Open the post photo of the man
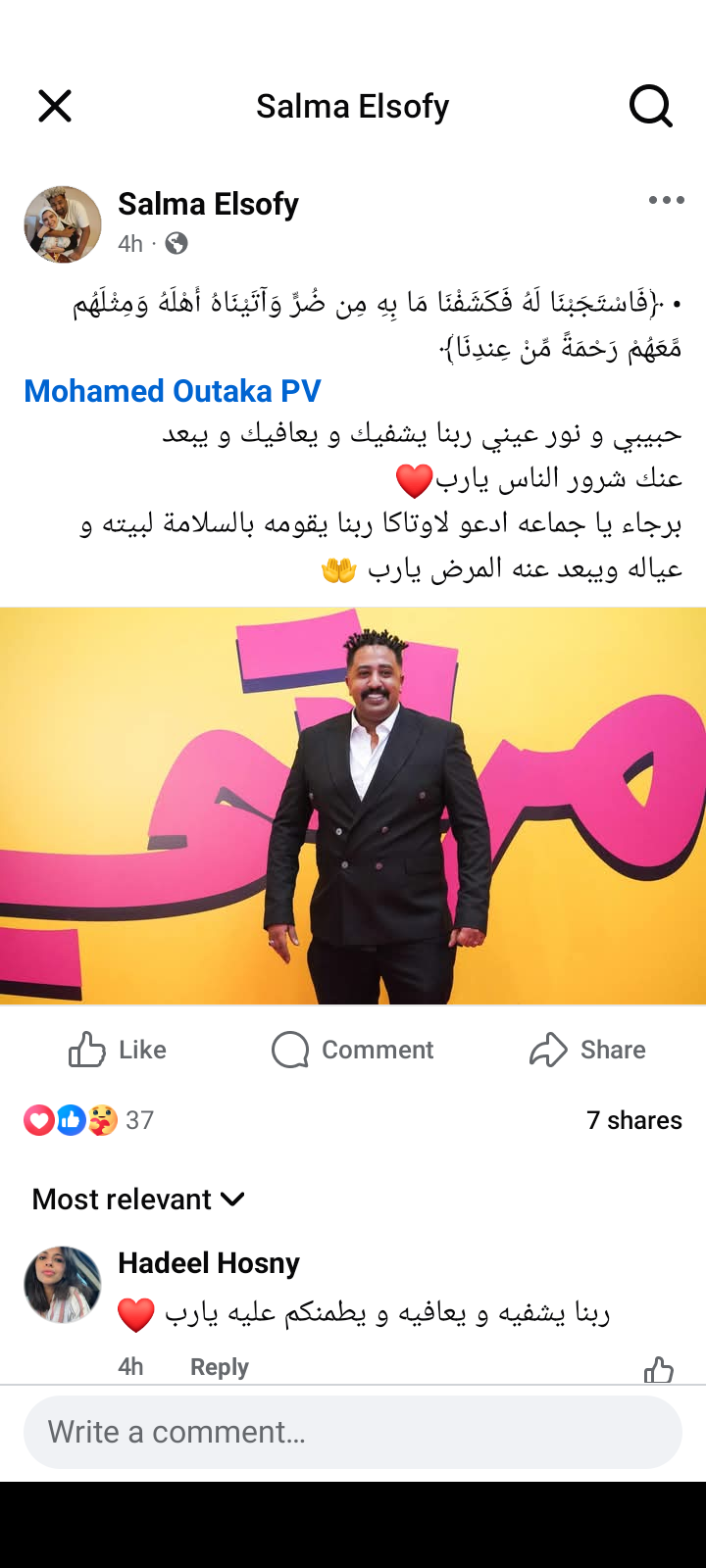 353,806
